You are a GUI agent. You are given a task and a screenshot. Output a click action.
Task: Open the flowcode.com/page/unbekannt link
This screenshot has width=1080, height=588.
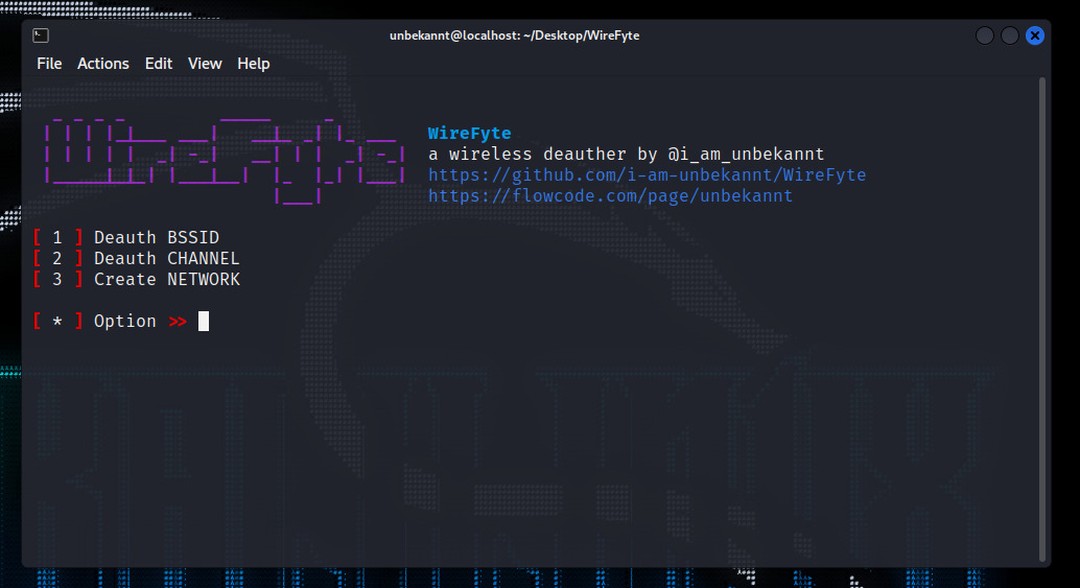(x=610, y=196)
